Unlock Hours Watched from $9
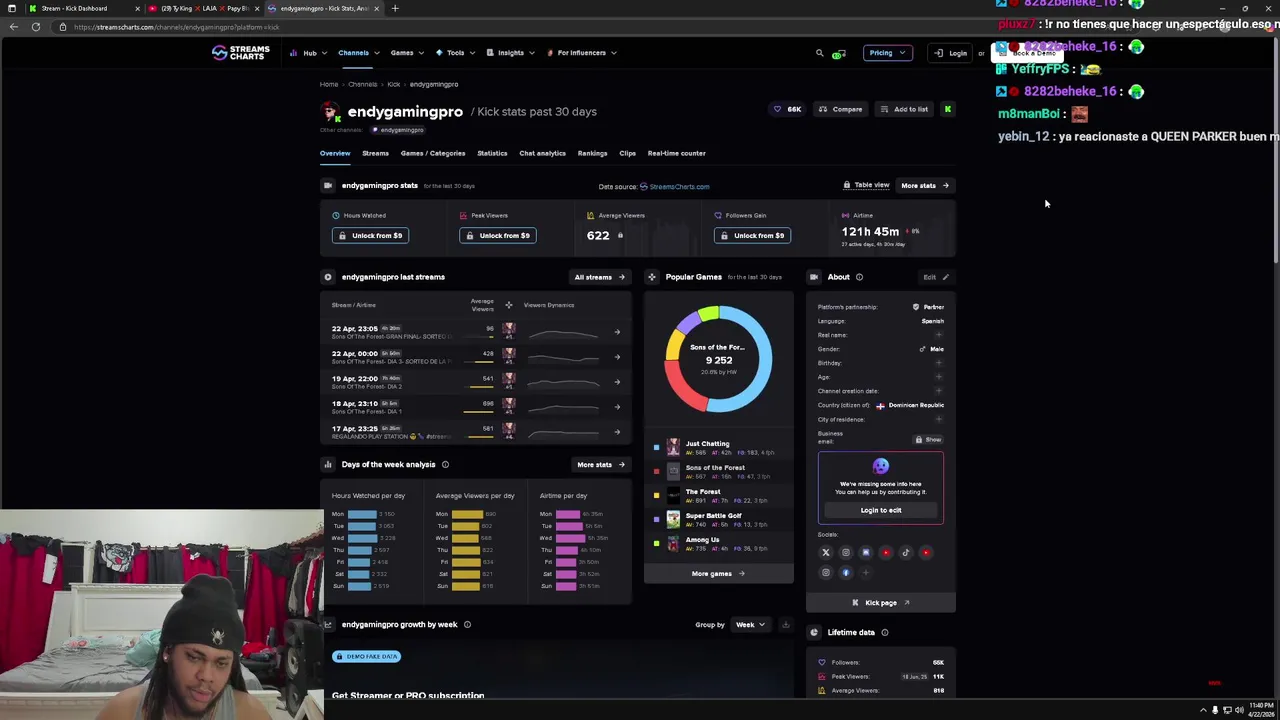This screenshot has height=720, width=1280. (370, 236)
